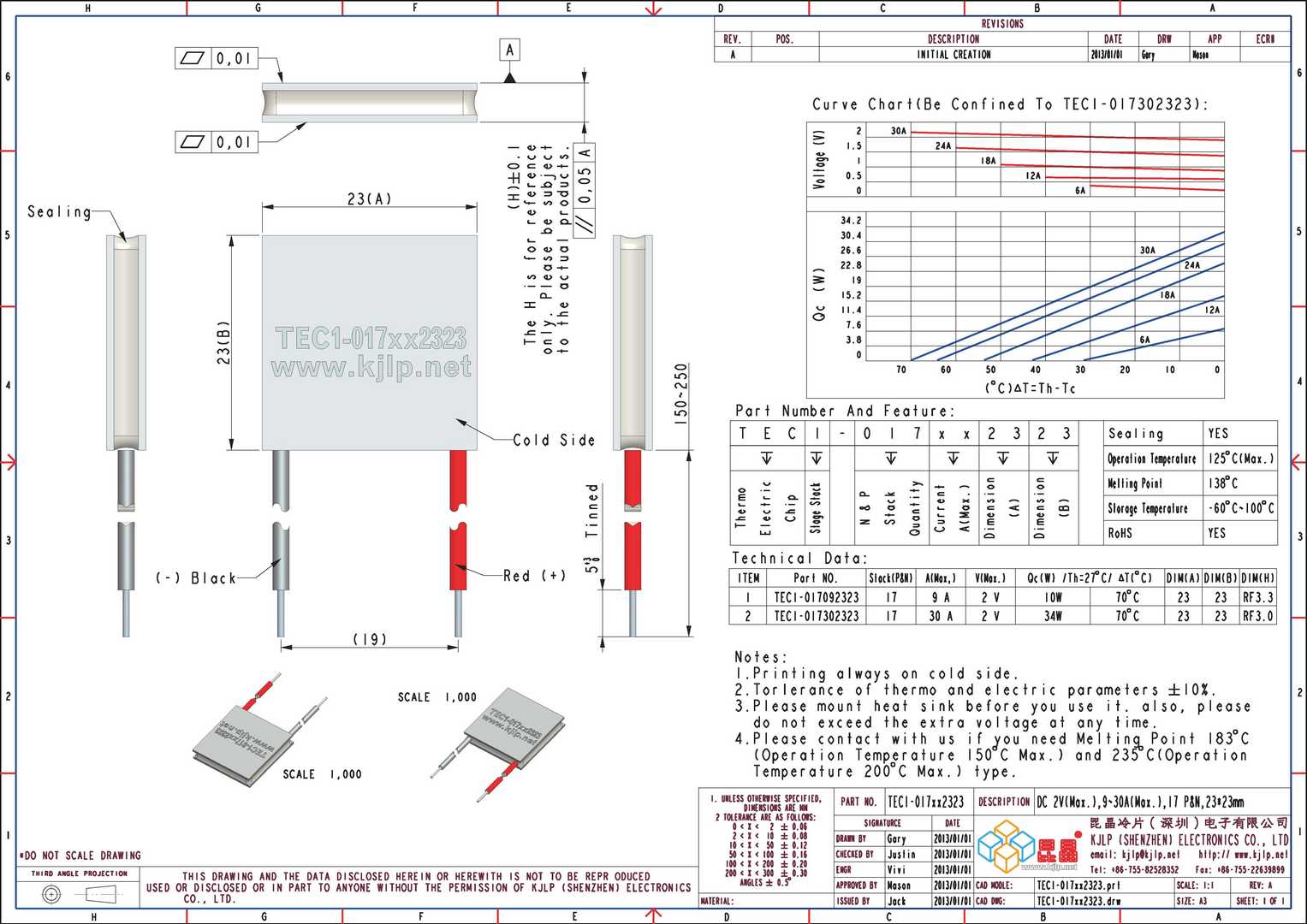The width and height of the screenshot is (1307, 924).
Task: Select the "(19)" wire spacing dimension
Action: 370,638
